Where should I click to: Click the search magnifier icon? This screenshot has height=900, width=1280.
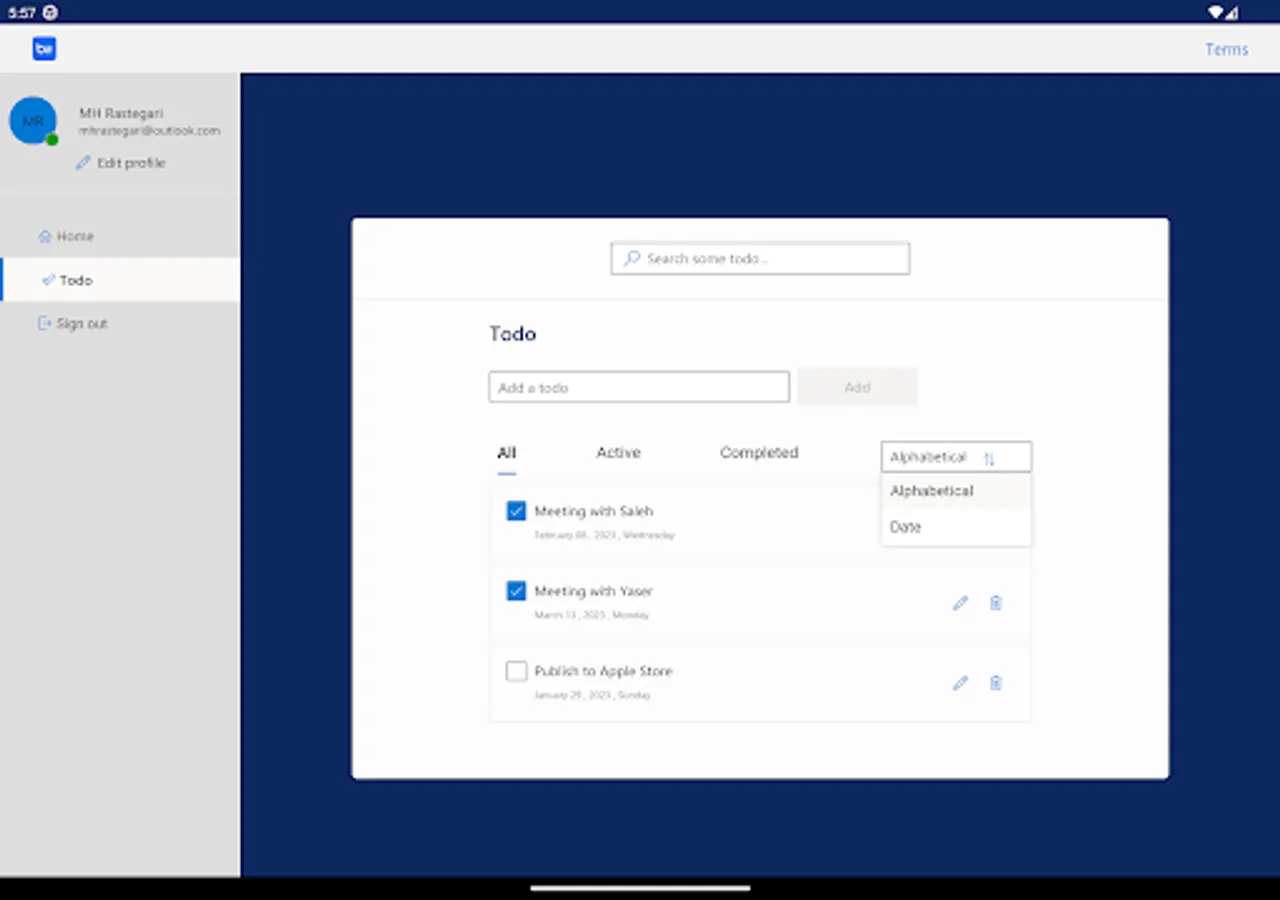631,258
